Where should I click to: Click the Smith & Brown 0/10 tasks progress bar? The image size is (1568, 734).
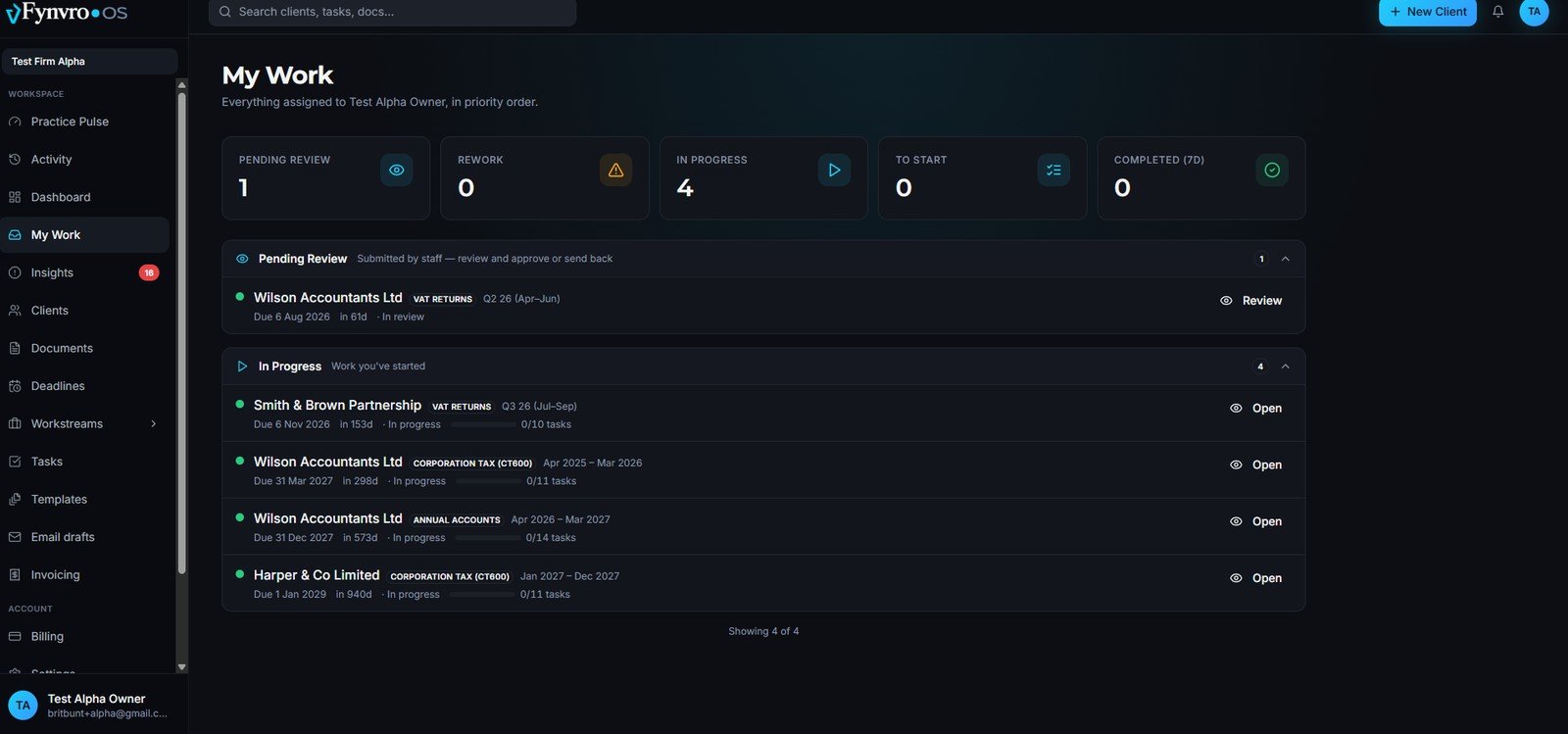(x=483, y=424)
